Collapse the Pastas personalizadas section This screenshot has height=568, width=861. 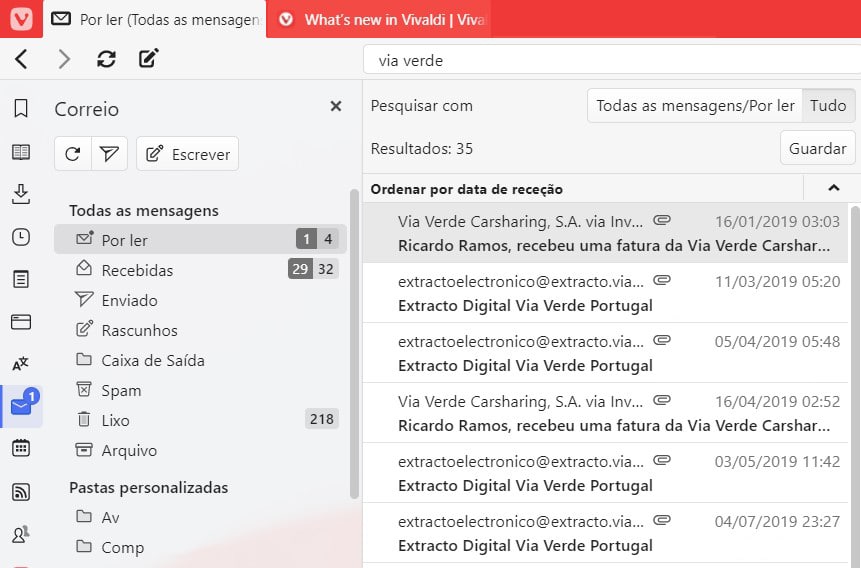pyautogui.click(x=148, y=487)
